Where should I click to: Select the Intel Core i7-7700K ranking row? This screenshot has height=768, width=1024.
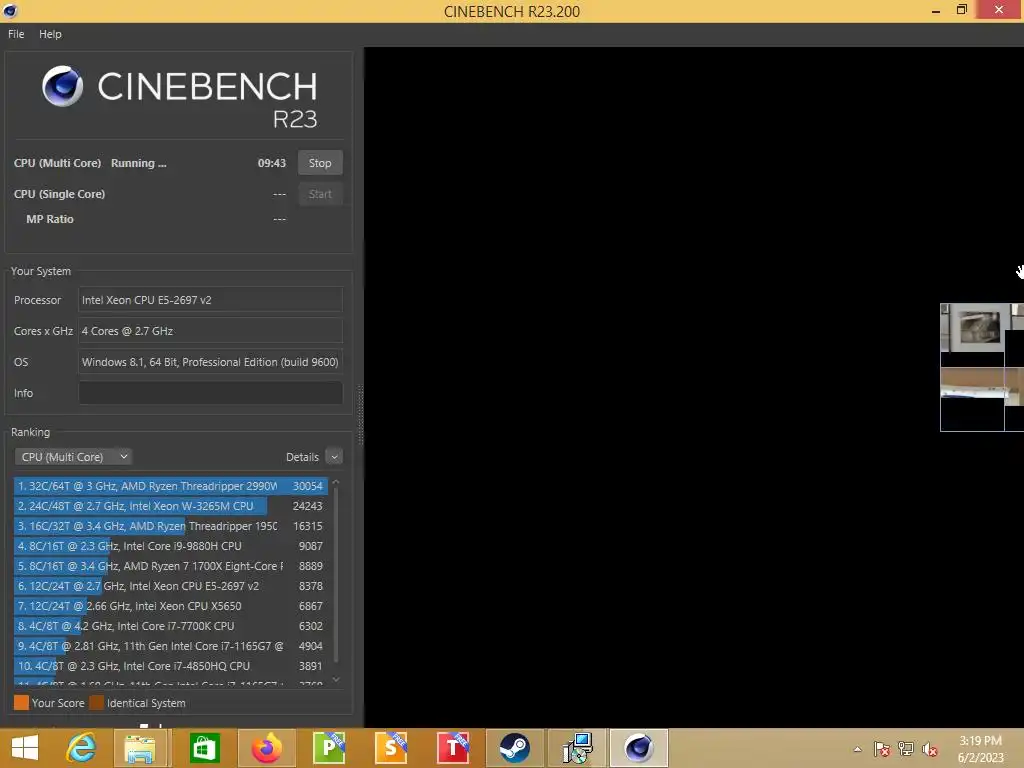[x=170, y=626]
